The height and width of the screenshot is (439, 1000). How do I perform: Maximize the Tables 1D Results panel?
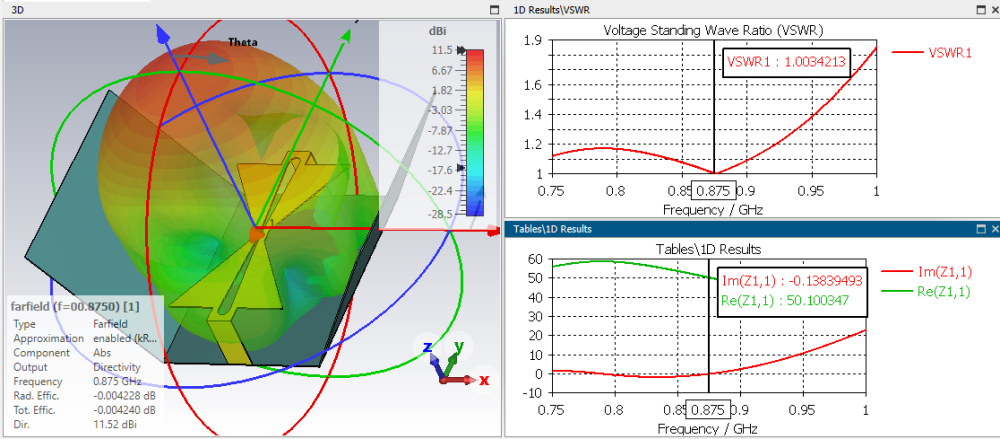coord(981,228)
